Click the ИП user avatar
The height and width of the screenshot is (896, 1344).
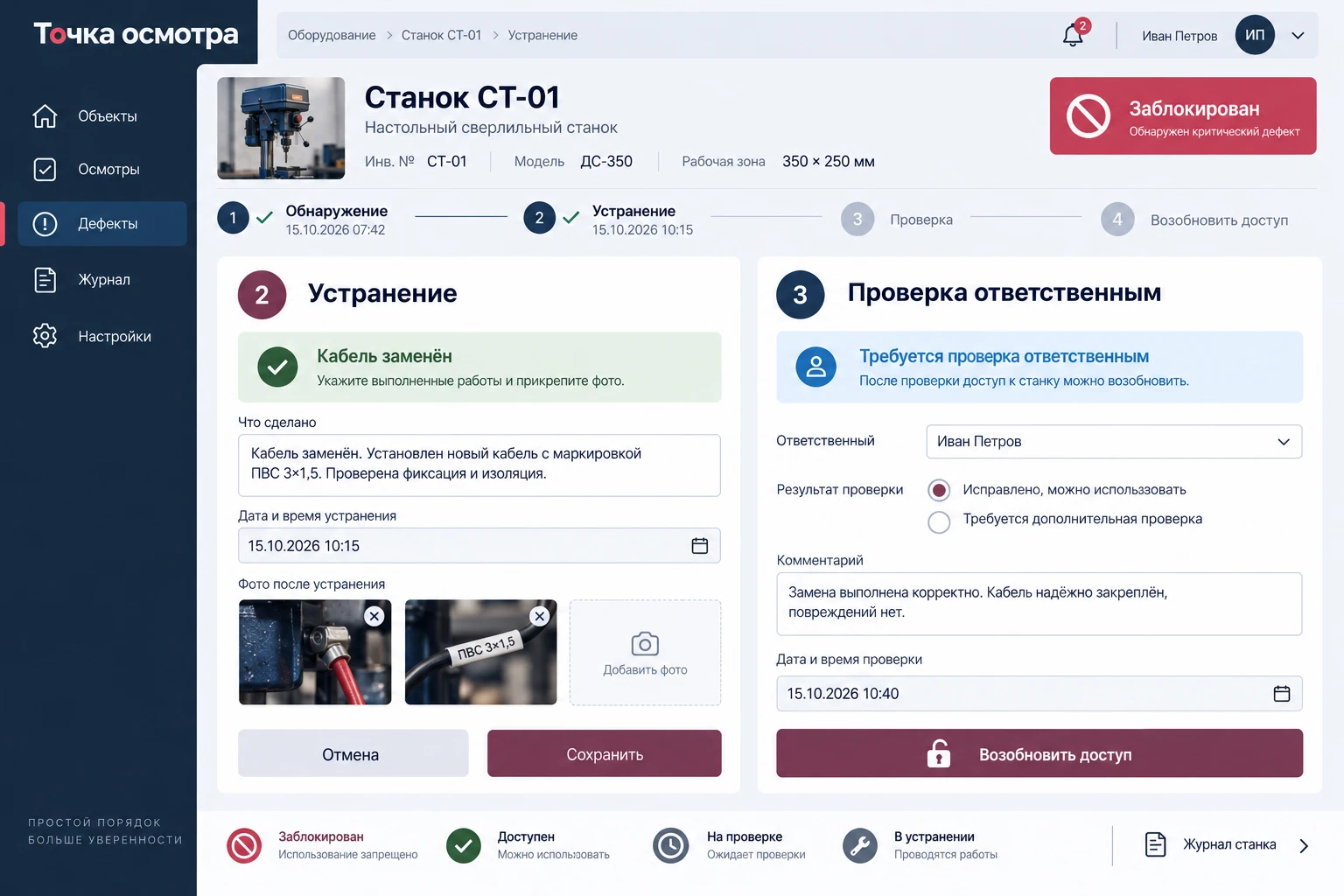coord(1255,35)
